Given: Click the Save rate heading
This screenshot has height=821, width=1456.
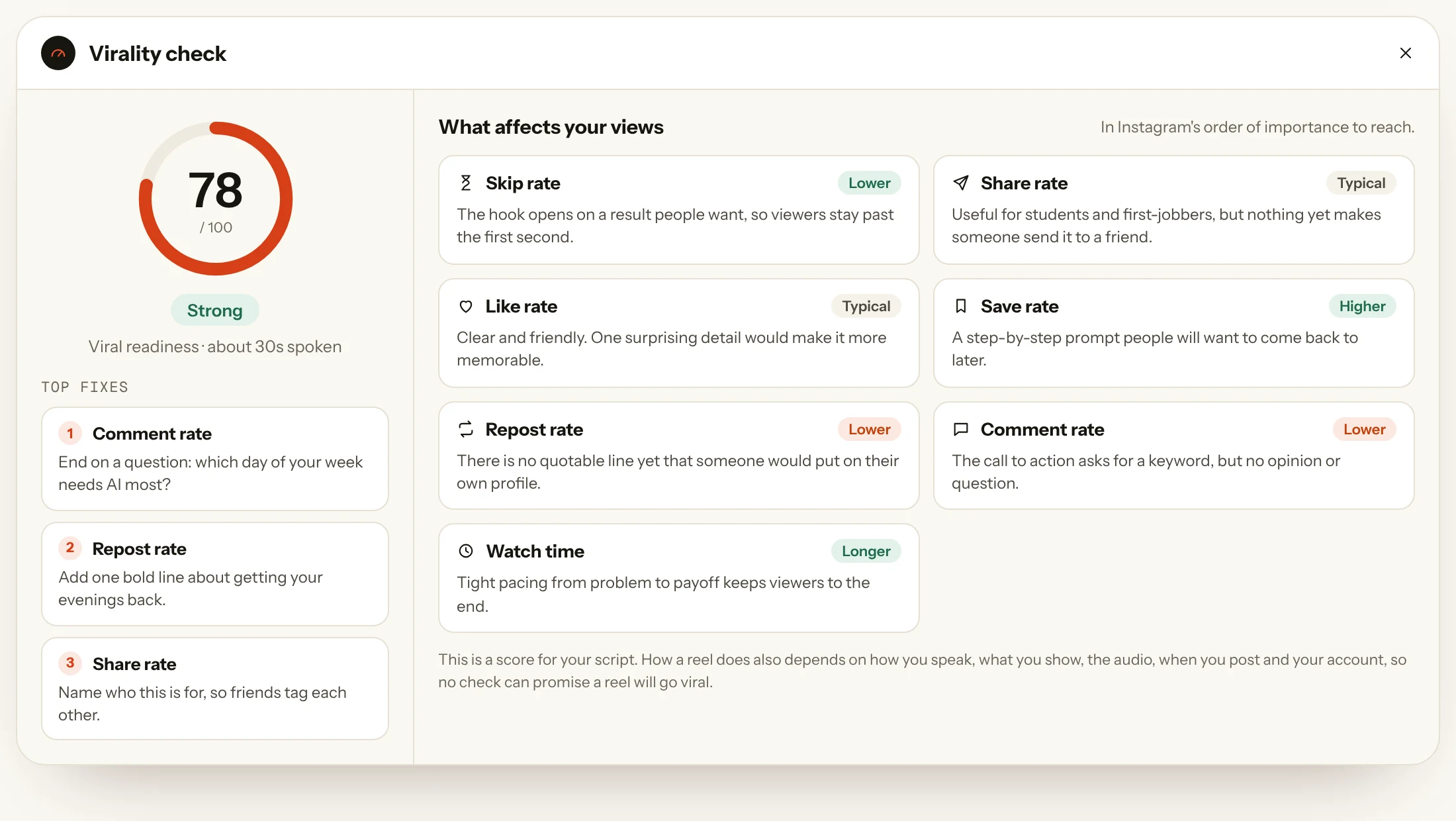Looking at the screenshot, I should pyautogui.click(x=1019, y=306).
